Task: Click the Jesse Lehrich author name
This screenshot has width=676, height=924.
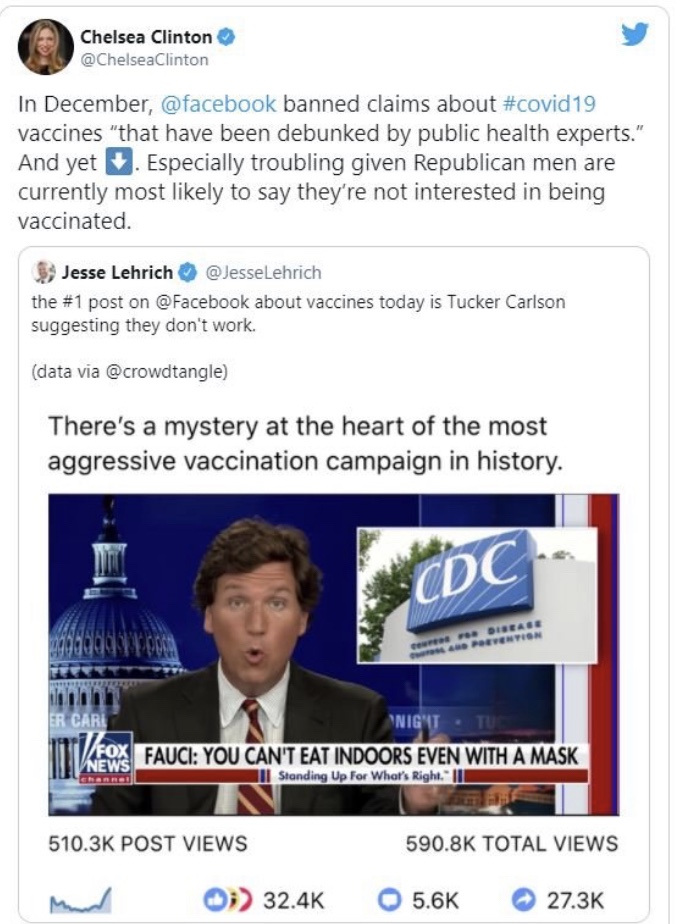Action: coord(115,272)
